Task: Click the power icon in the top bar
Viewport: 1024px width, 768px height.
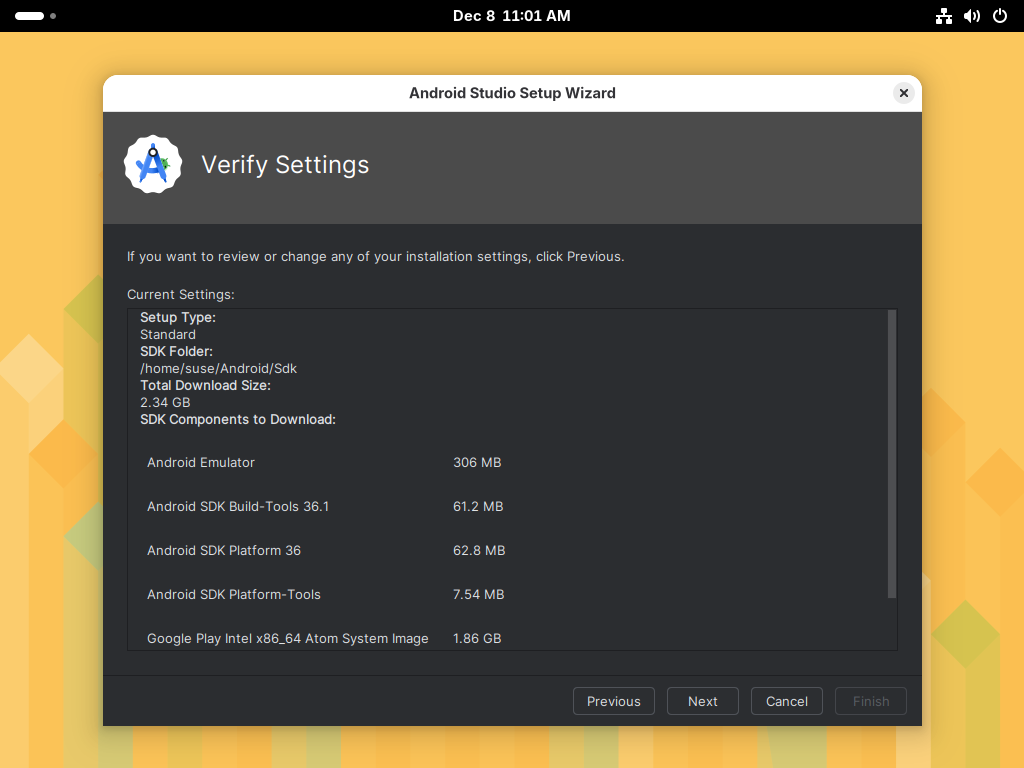Action: (x=999, y=16)
